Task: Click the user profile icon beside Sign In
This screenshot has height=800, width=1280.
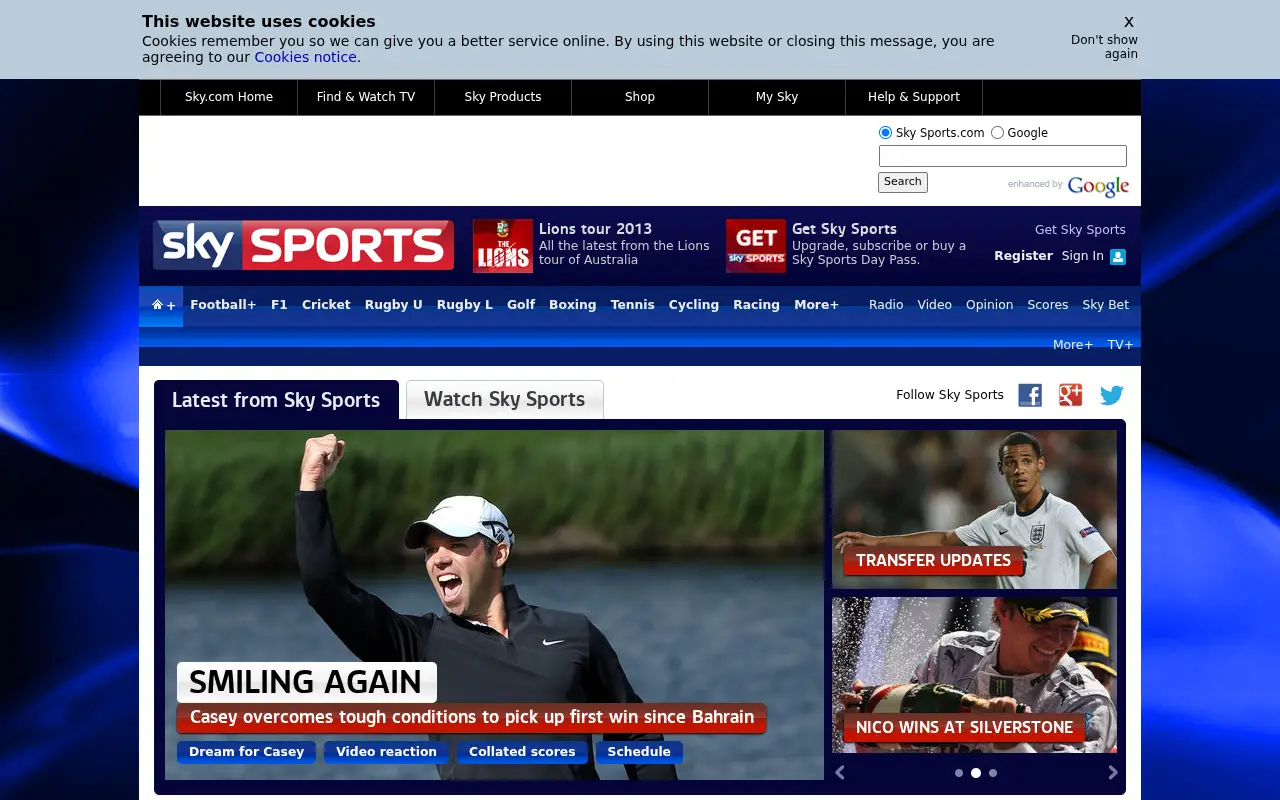Action: click(1118, 257)
